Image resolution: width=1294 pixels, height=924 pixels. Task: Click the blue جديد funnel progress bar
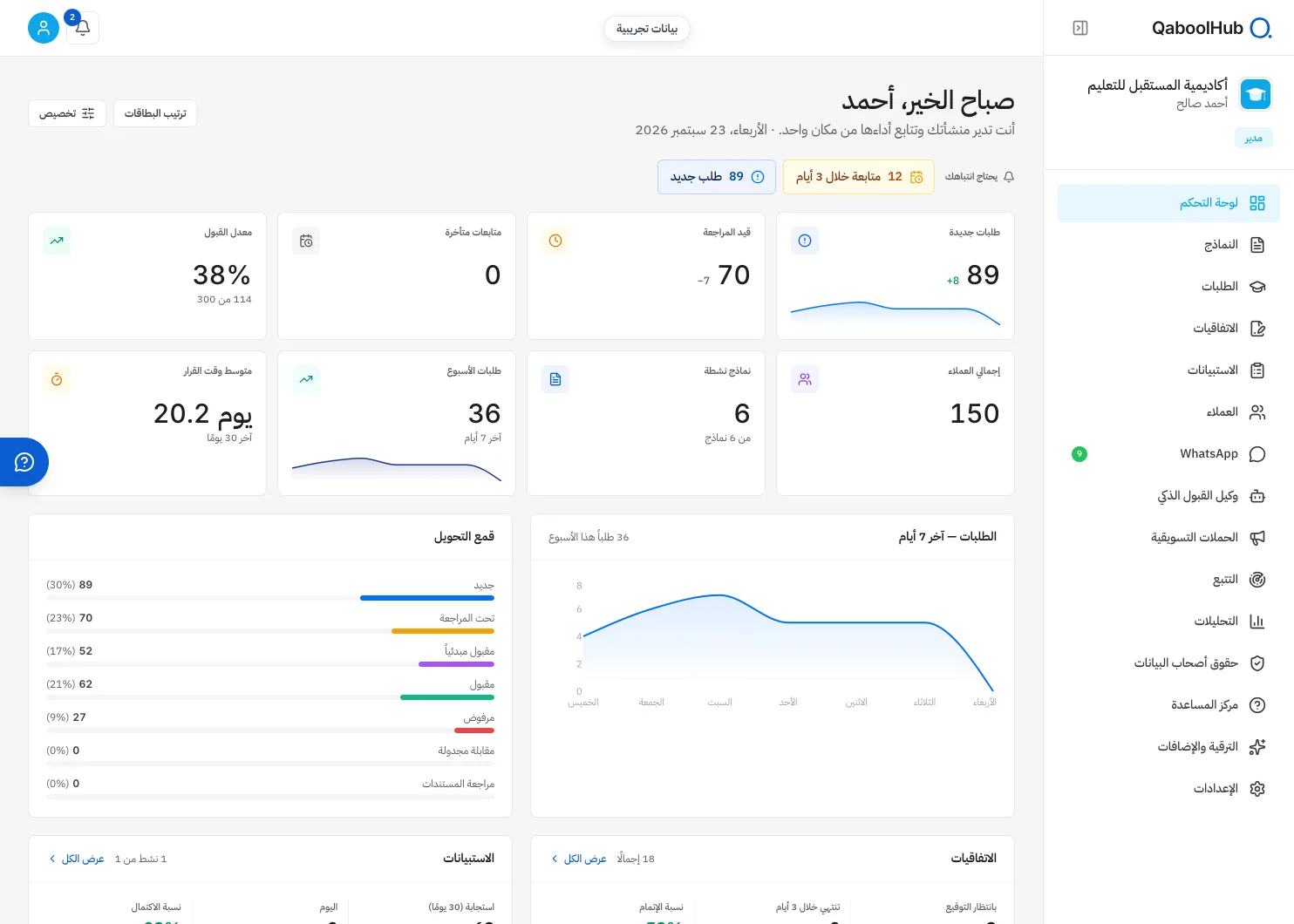[427, 598]
